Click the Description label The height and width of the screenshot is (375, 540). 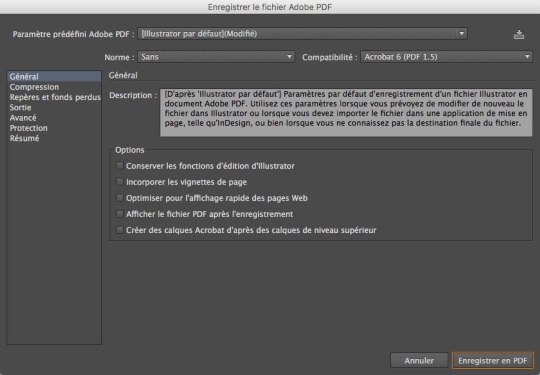(x=133, y=95)
